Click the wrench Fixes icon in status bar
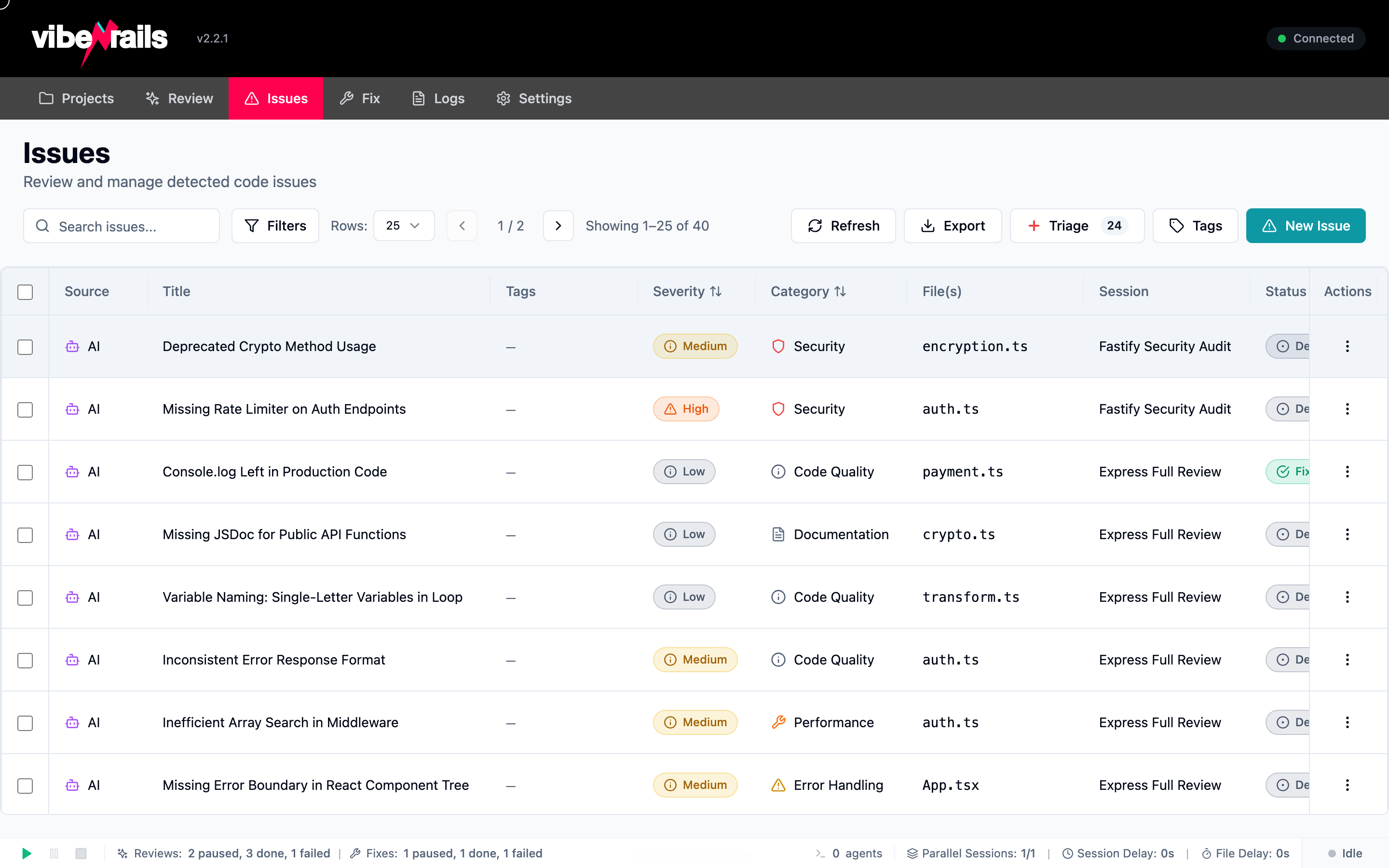The image size is (1389, 868). click(x=356, y=854)
